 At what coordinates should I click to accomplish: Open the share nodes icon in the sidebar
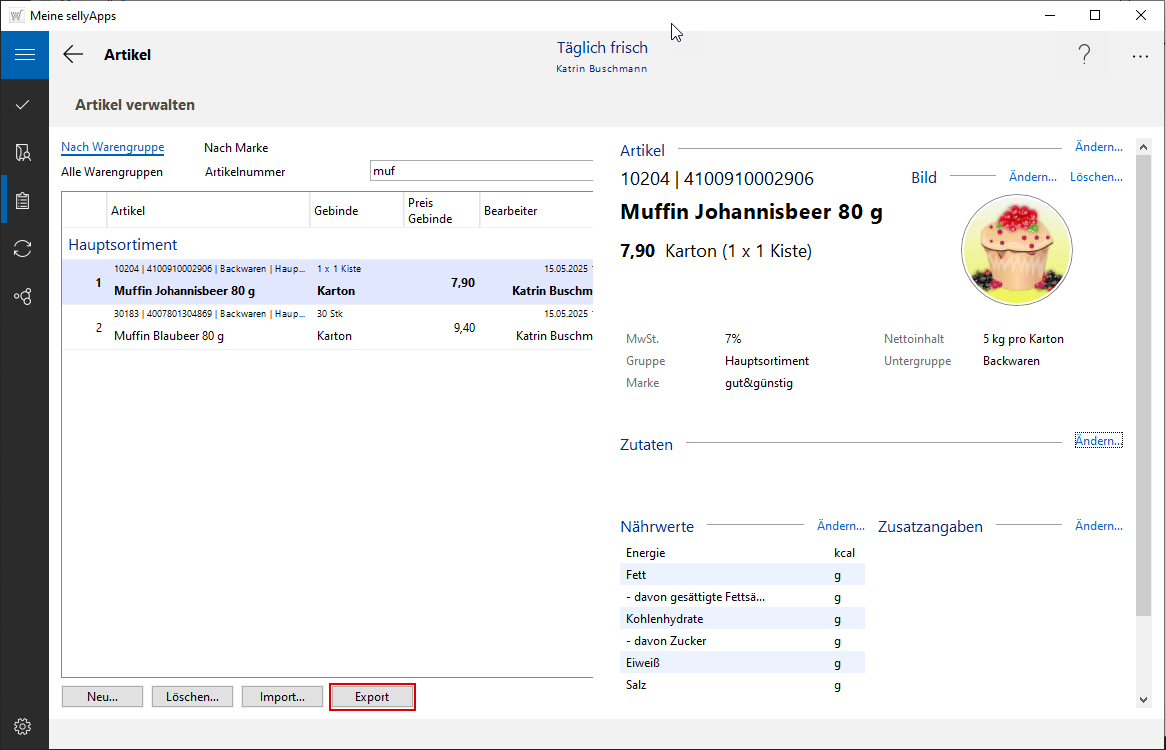pos(24,296)
